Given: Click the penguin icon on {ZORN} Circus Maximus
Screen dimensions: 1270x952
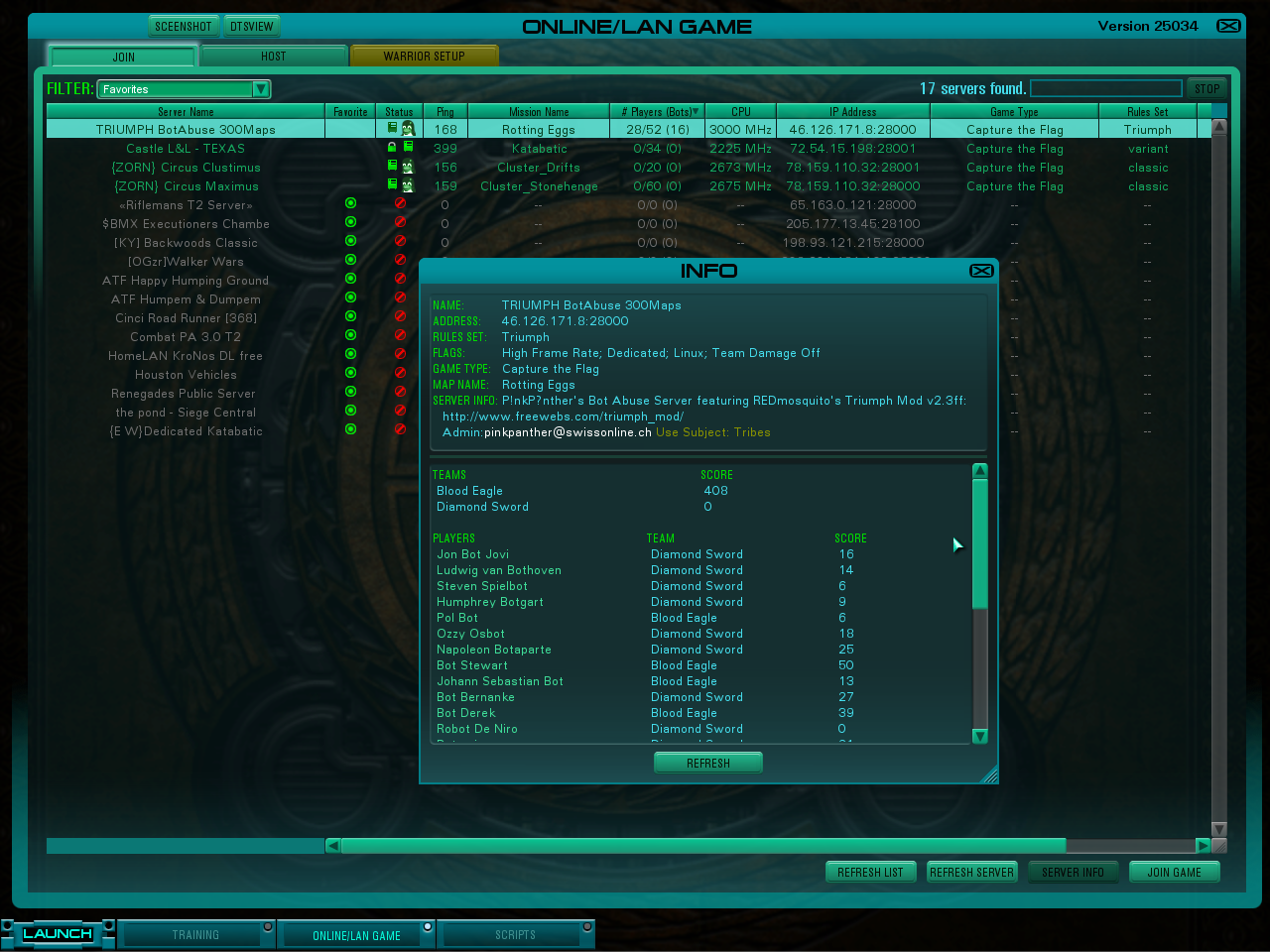Looking at the screenshot, I should (408, 185).
